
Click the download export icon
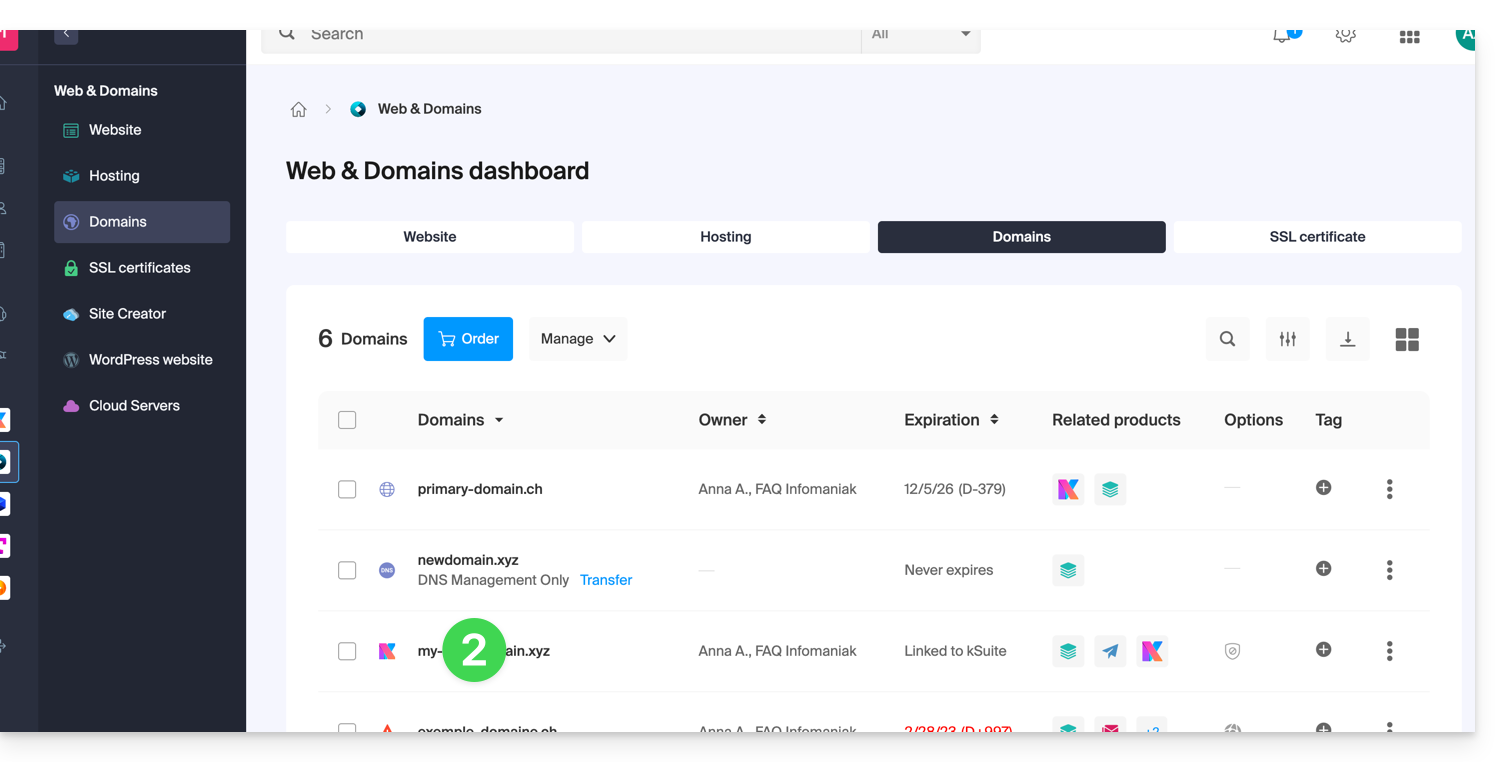(x=1347, y=339)
